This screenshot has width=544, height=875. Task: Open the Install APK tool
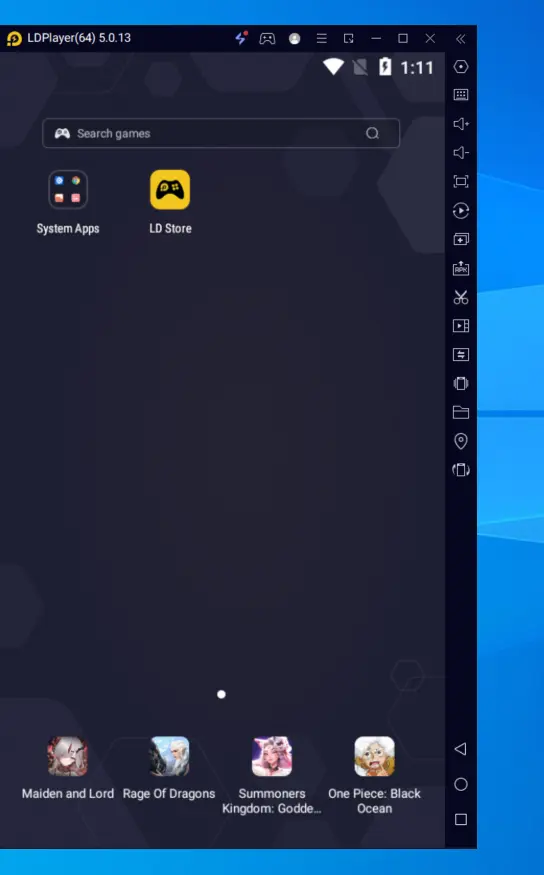coord(461,268)
